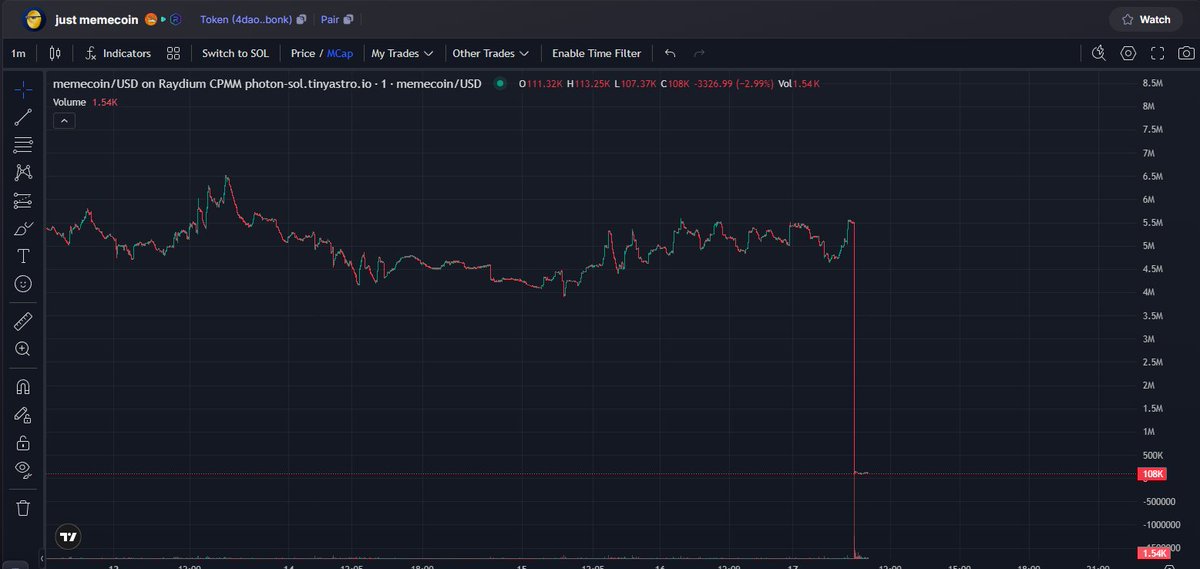Activate the zoom in tool
This screenshot has width=1200, height=569.
pyautogui.click(x=23, y=349)
